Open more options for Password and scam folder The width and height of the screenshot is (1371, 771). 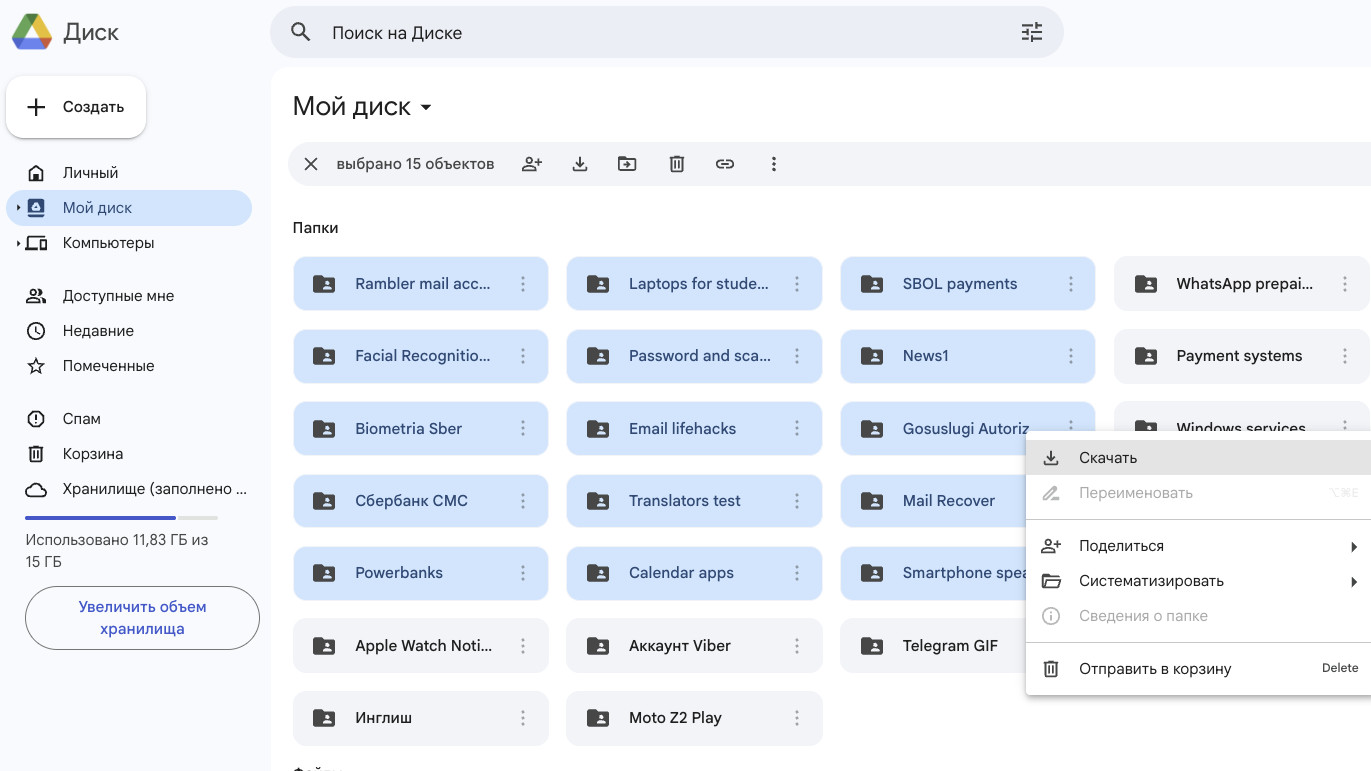(x=797, y=356)
